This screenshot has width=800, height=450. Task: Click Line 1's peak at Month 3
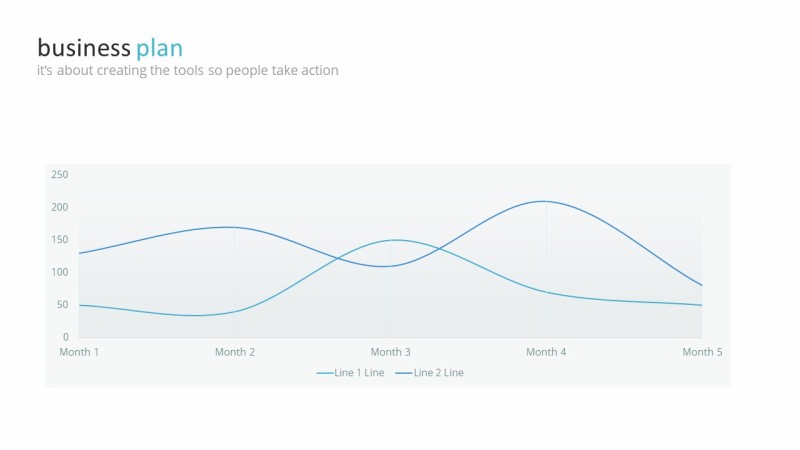click(396, 240)
